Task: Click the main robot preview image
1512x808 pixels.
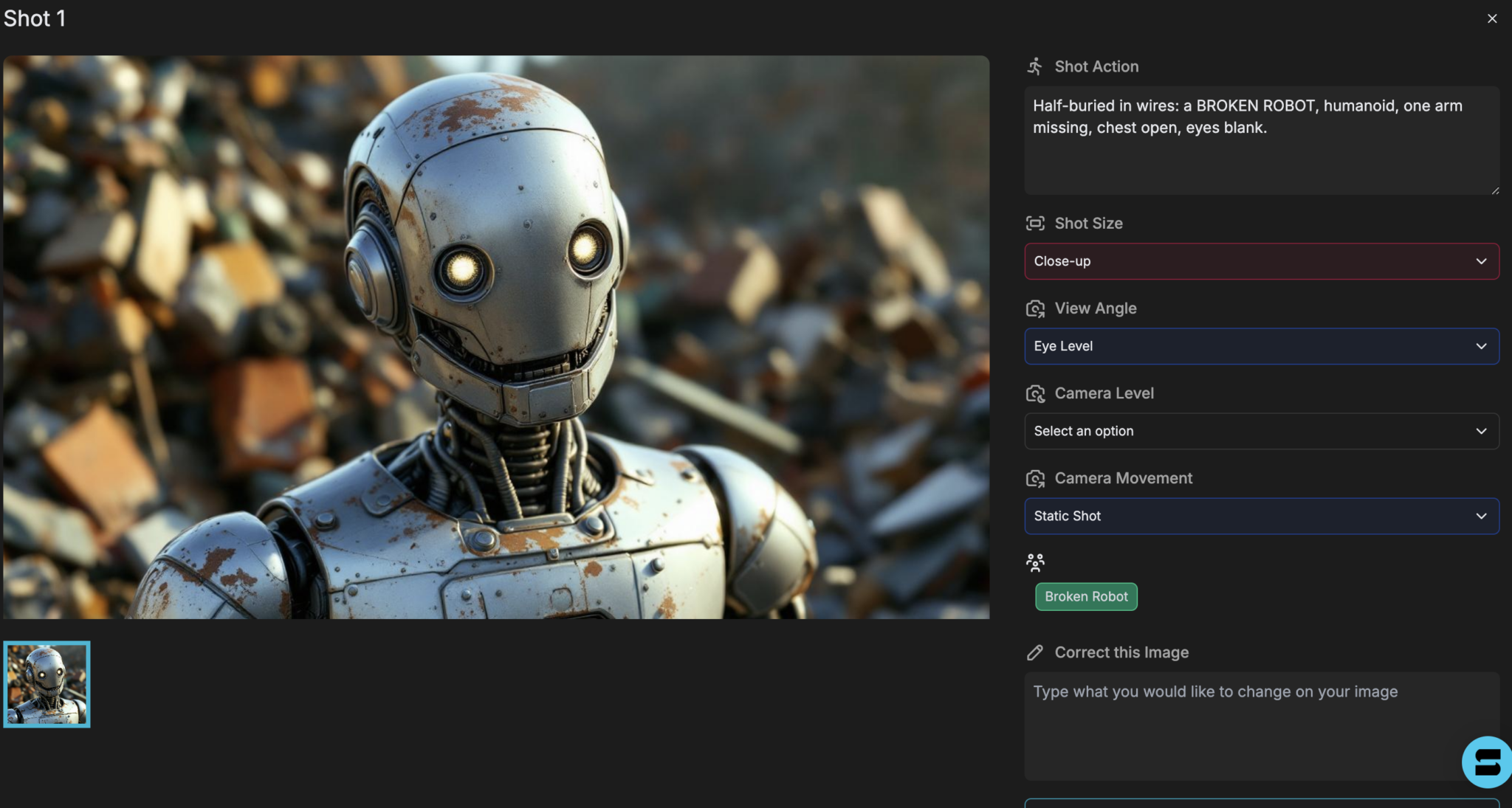Action: [496, 336]
